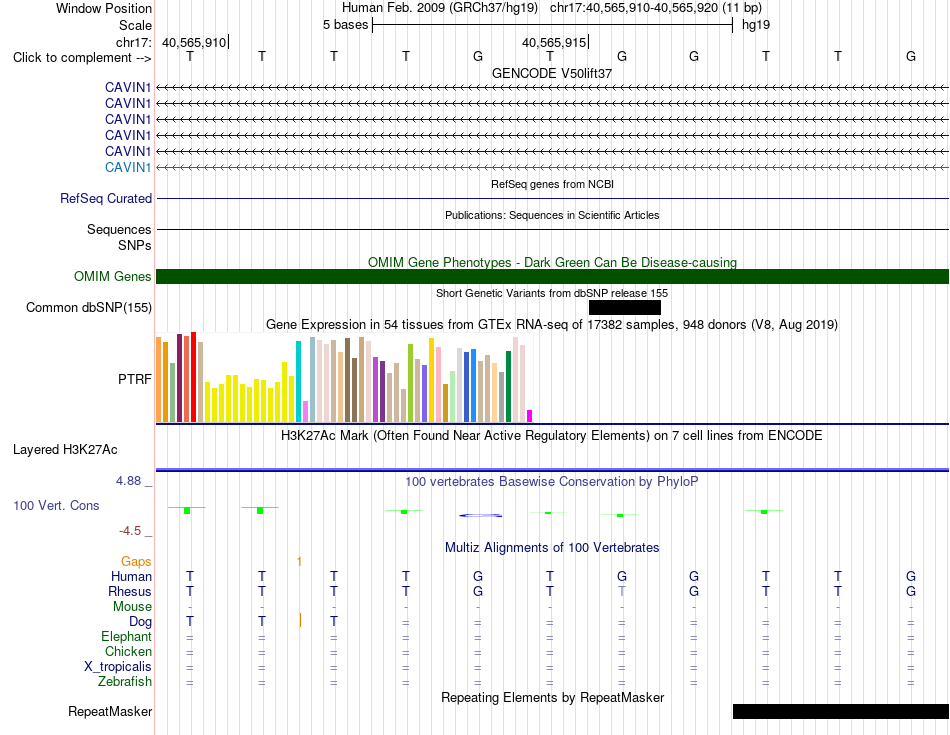Click the orange '1' gap marker
The height and width of the screenshot is (735, 950).
pyautogui.click(x=299, y=562)
